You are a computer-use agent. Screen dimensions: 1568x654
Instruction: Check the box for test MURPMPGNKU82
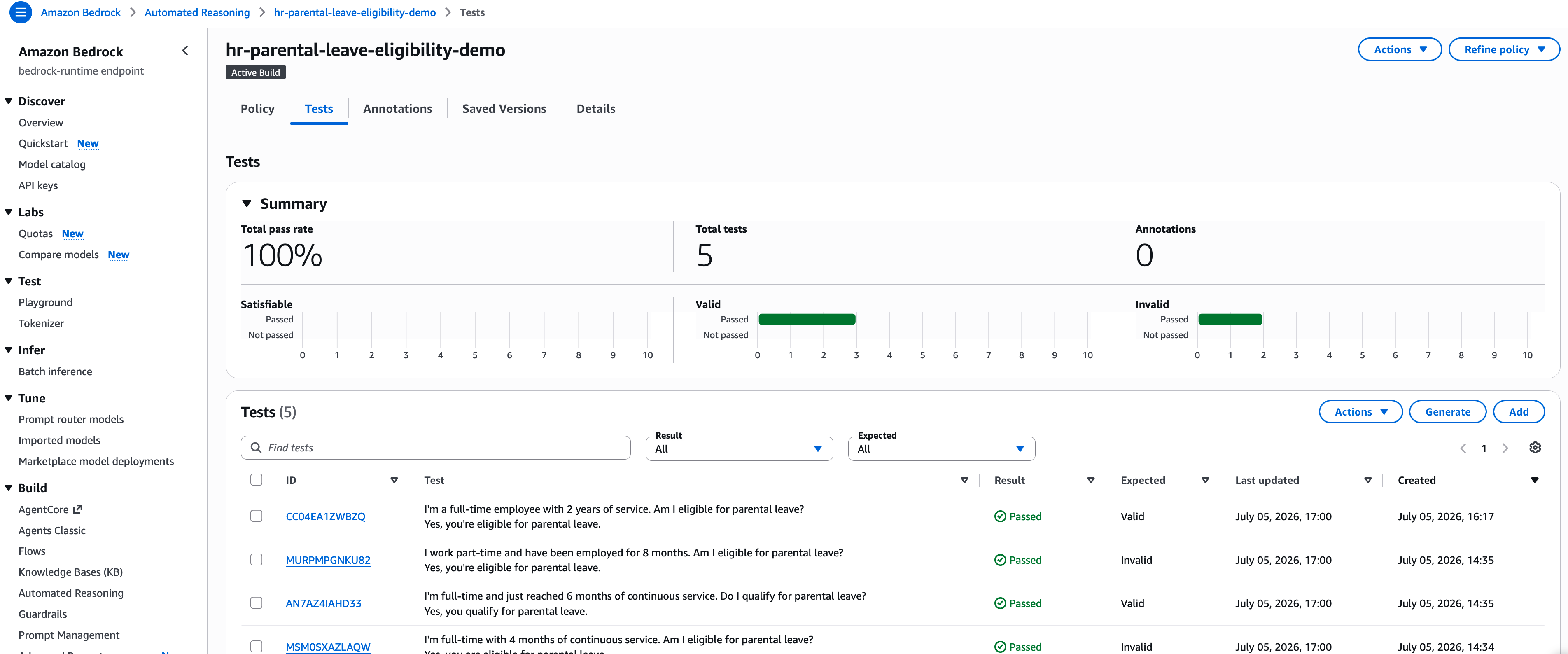click(x=256, y=559)
